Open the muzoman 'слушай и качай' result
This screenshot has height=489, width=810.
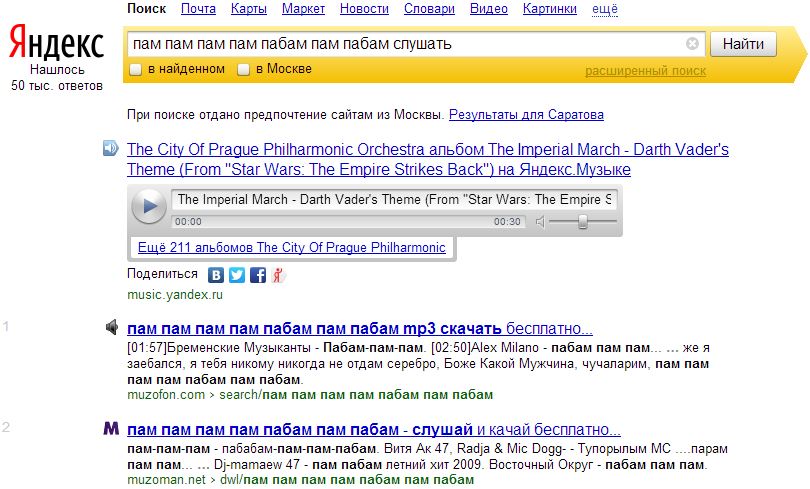pyautogui.click(x=373, y=430)
